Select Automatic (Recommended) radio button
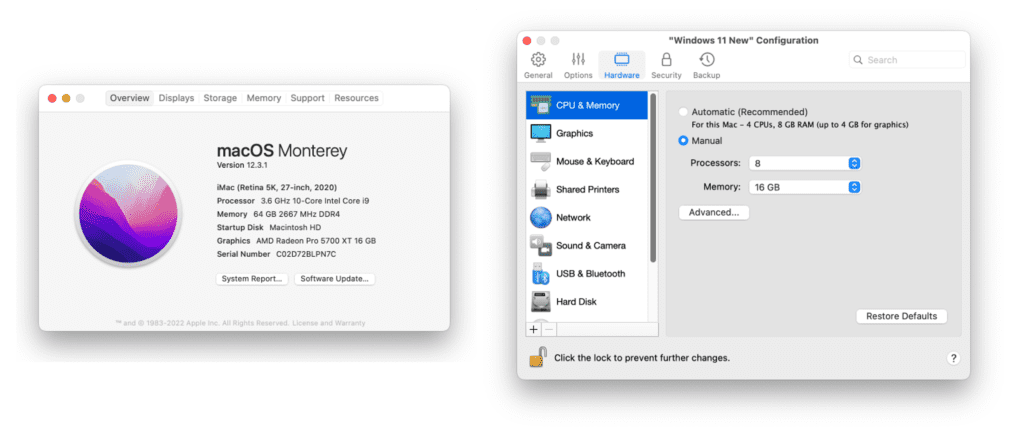 [684, 112]
